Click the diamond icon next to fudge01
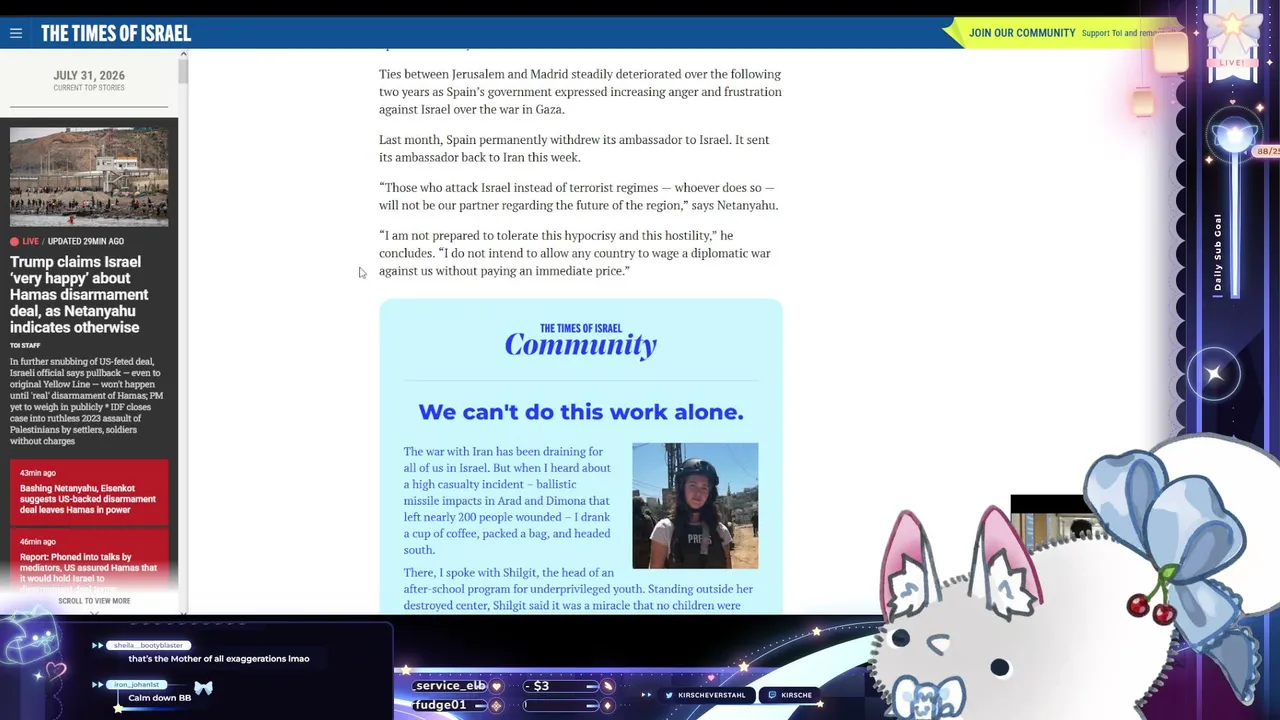1280x720 pixels. click(496, 705)
